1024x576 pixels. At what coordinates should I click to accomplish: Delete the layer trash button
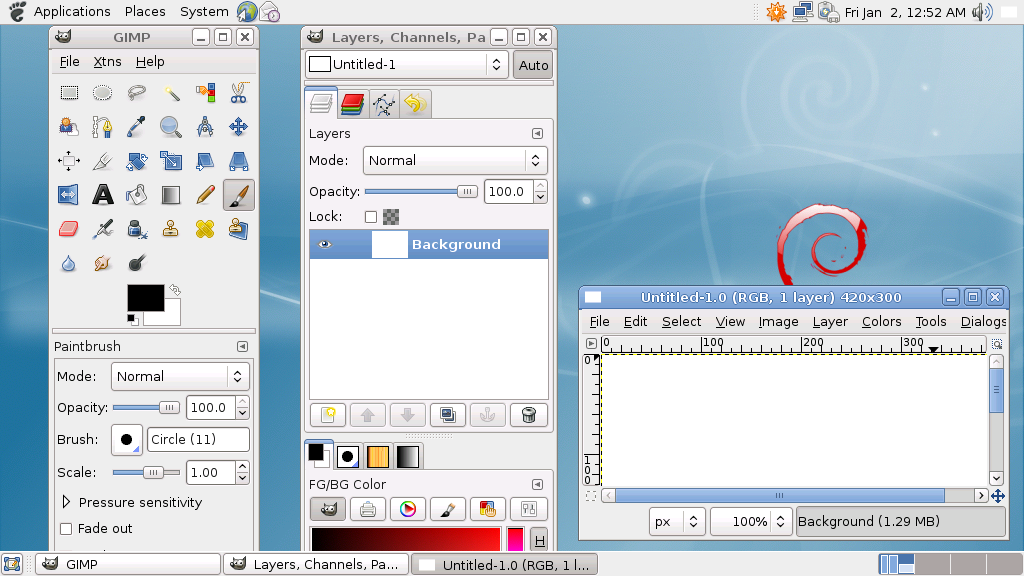point(528,415)
